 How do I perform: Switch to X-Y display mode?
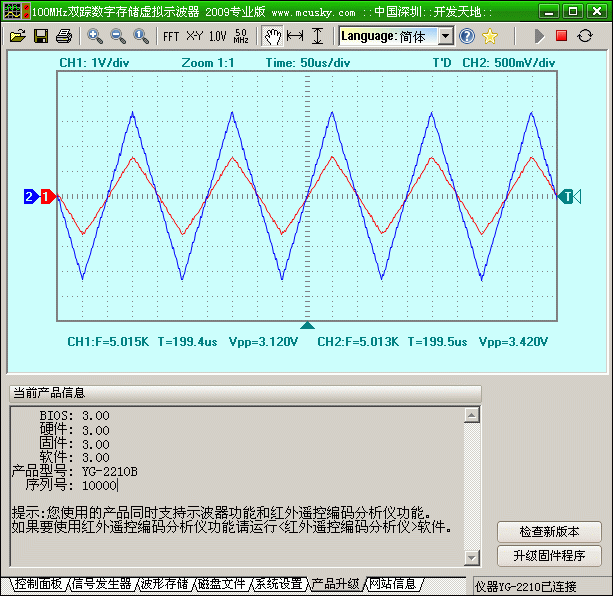tap(194, 36)
